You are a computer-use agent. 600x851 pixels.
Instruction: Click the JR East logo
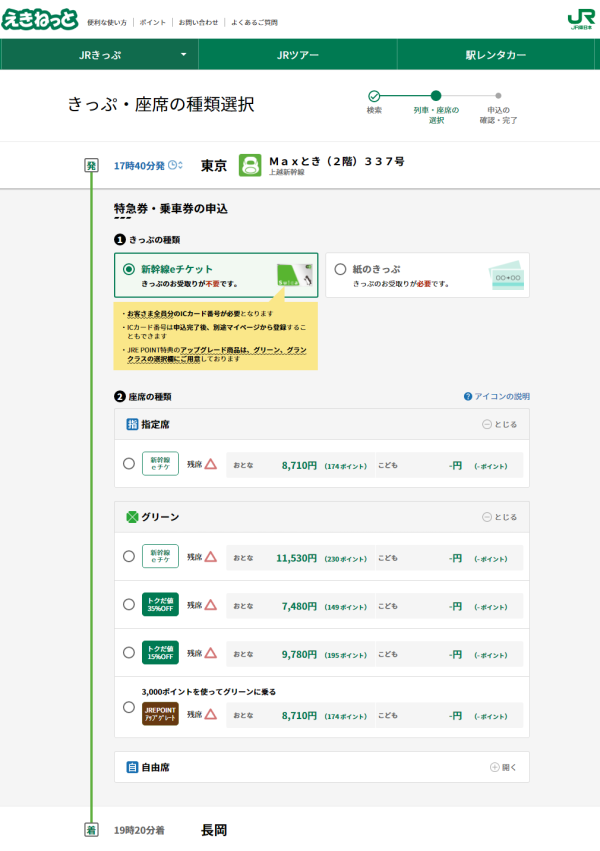pyautogui.click(x=581, y=20)
